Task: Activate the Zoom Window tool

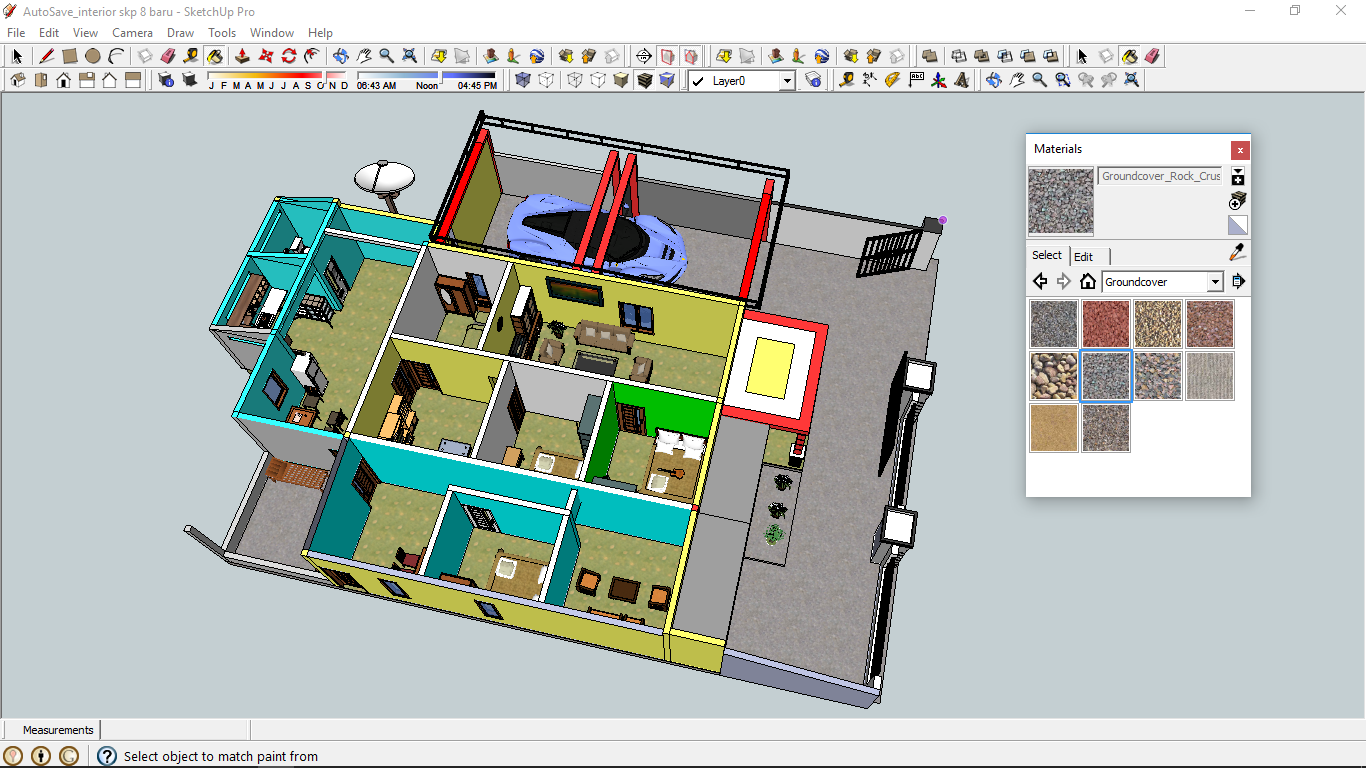Action: [1063, 80]
